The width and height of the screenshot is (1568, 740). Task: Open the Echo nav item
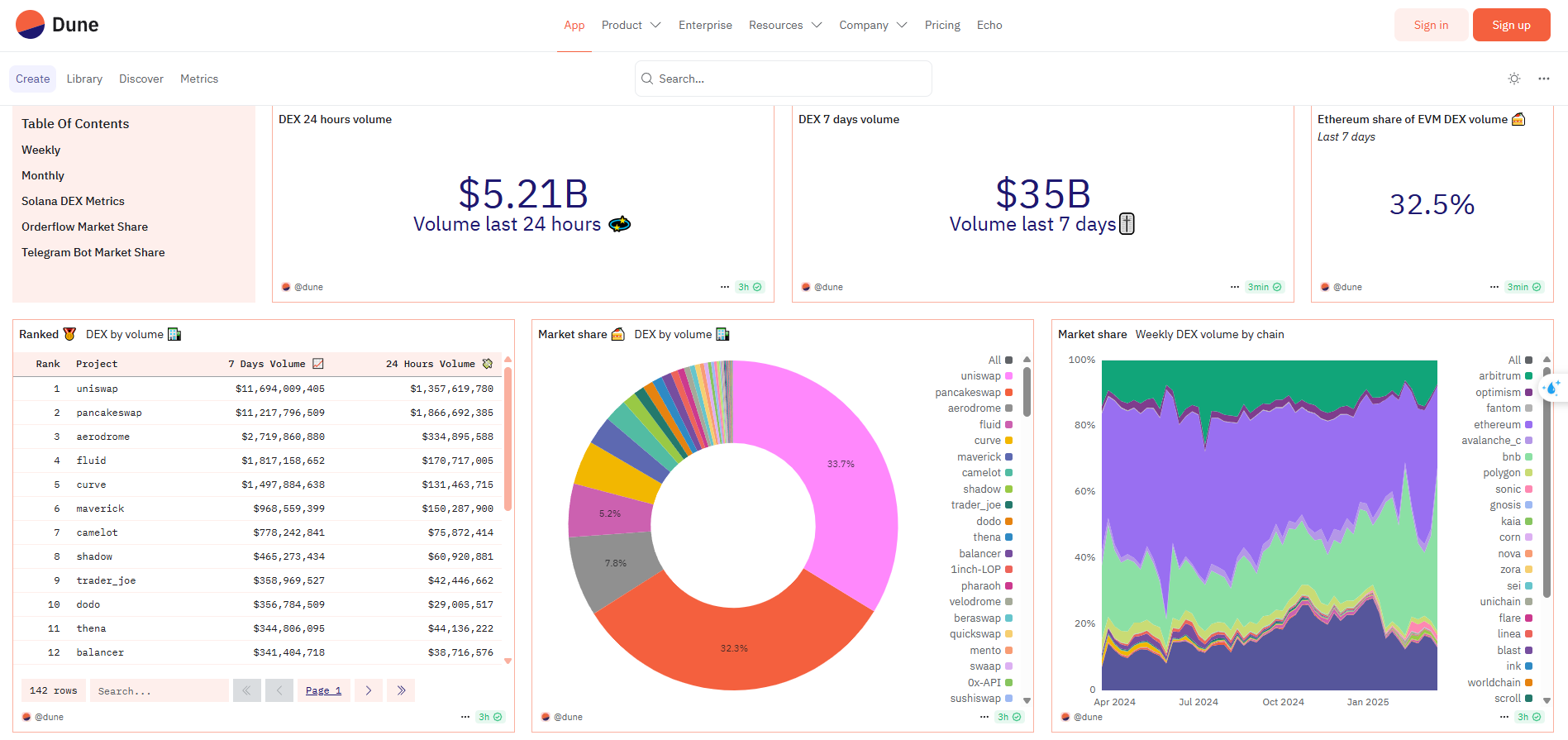(x=989, y=25)
